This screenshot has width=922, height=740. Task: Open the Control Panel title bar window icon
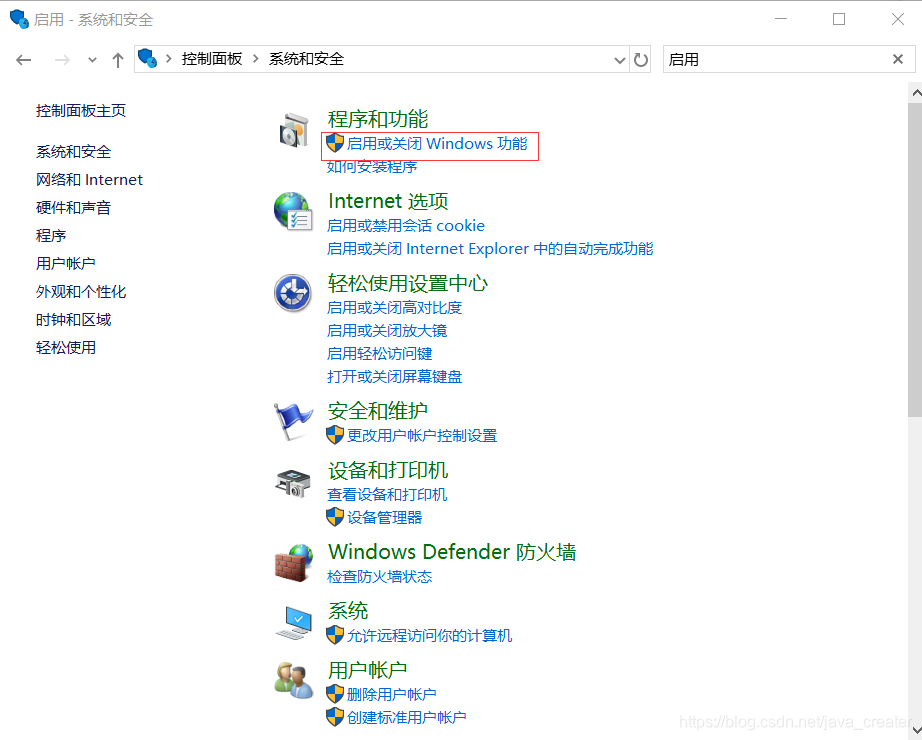19,19
